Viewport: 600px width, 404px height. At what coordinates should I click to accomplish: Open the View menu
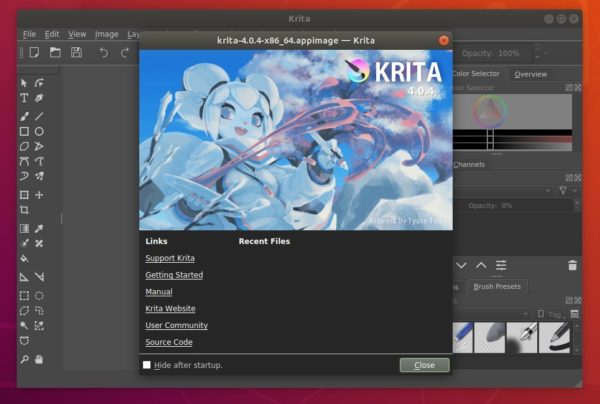coord(77,34)
